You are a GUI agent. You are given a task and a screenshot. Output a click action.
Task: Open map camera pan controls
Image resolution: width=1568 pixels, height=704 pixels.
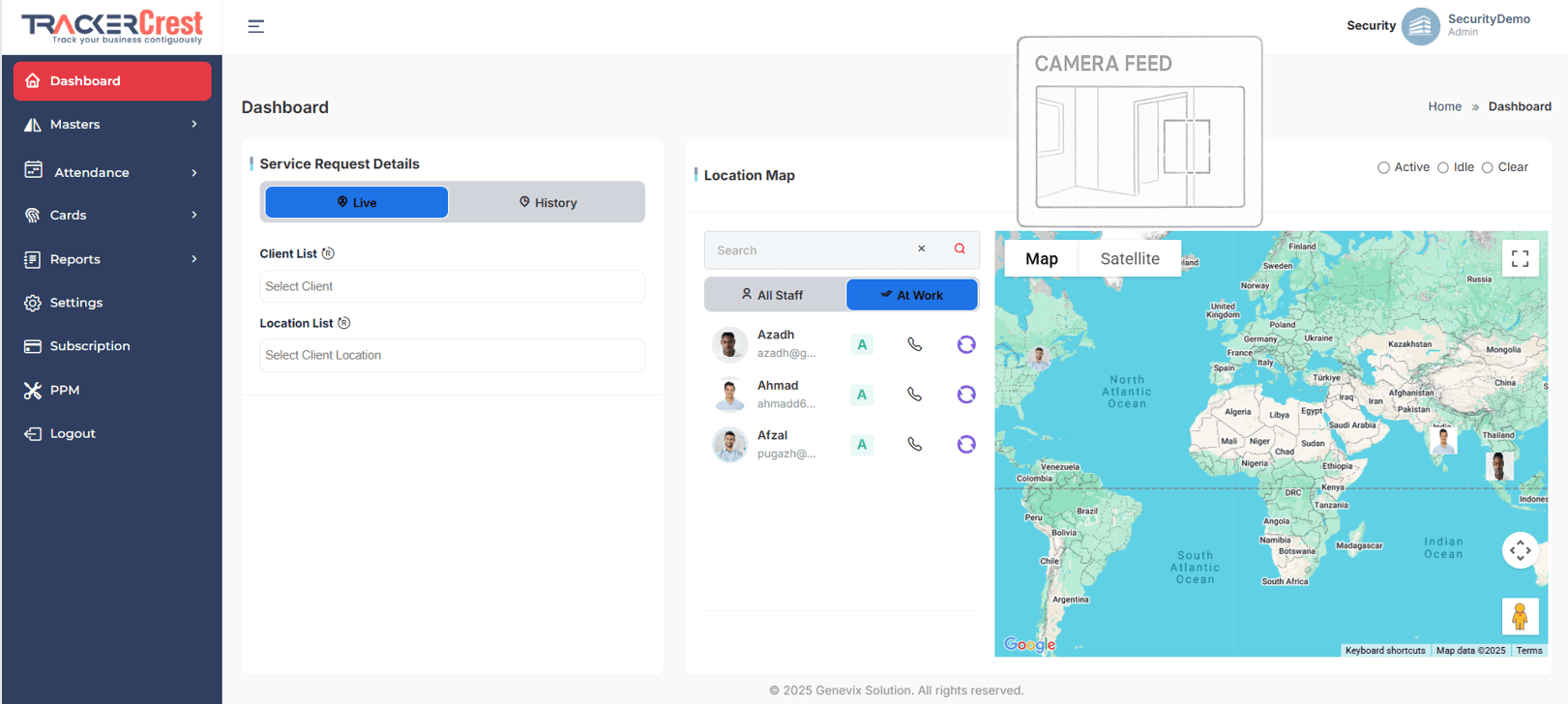click(x=1521, y=550)
